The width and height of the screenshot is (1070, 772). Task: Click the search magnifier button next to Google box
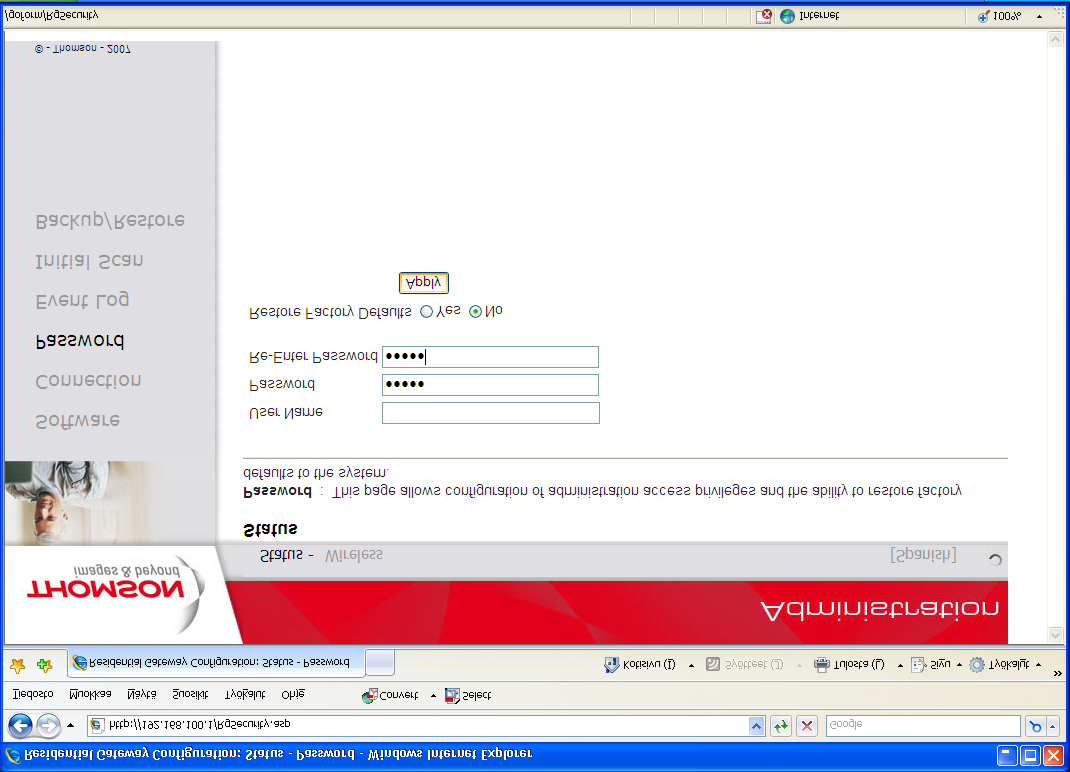[x=1035, y=726]
